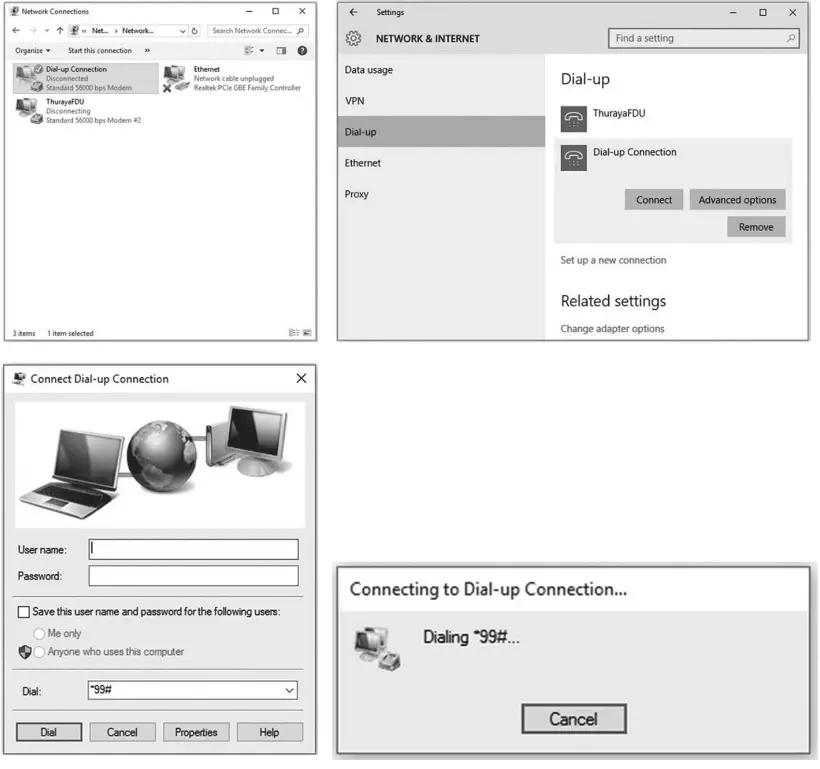Click the Remove button

pyautogui.click(x=756, y=227)
